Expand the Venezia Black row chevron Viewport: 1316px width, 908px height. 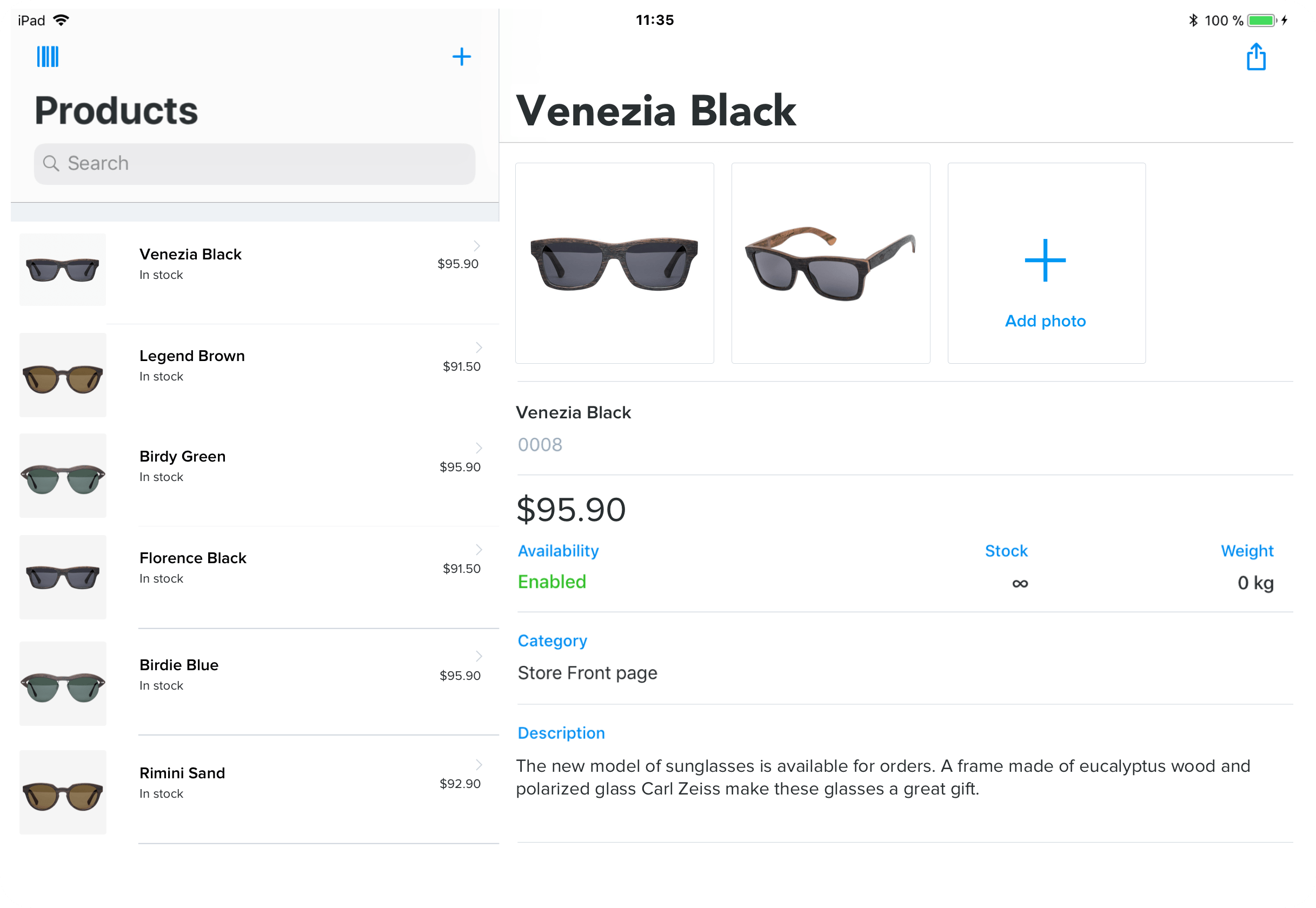477,246
